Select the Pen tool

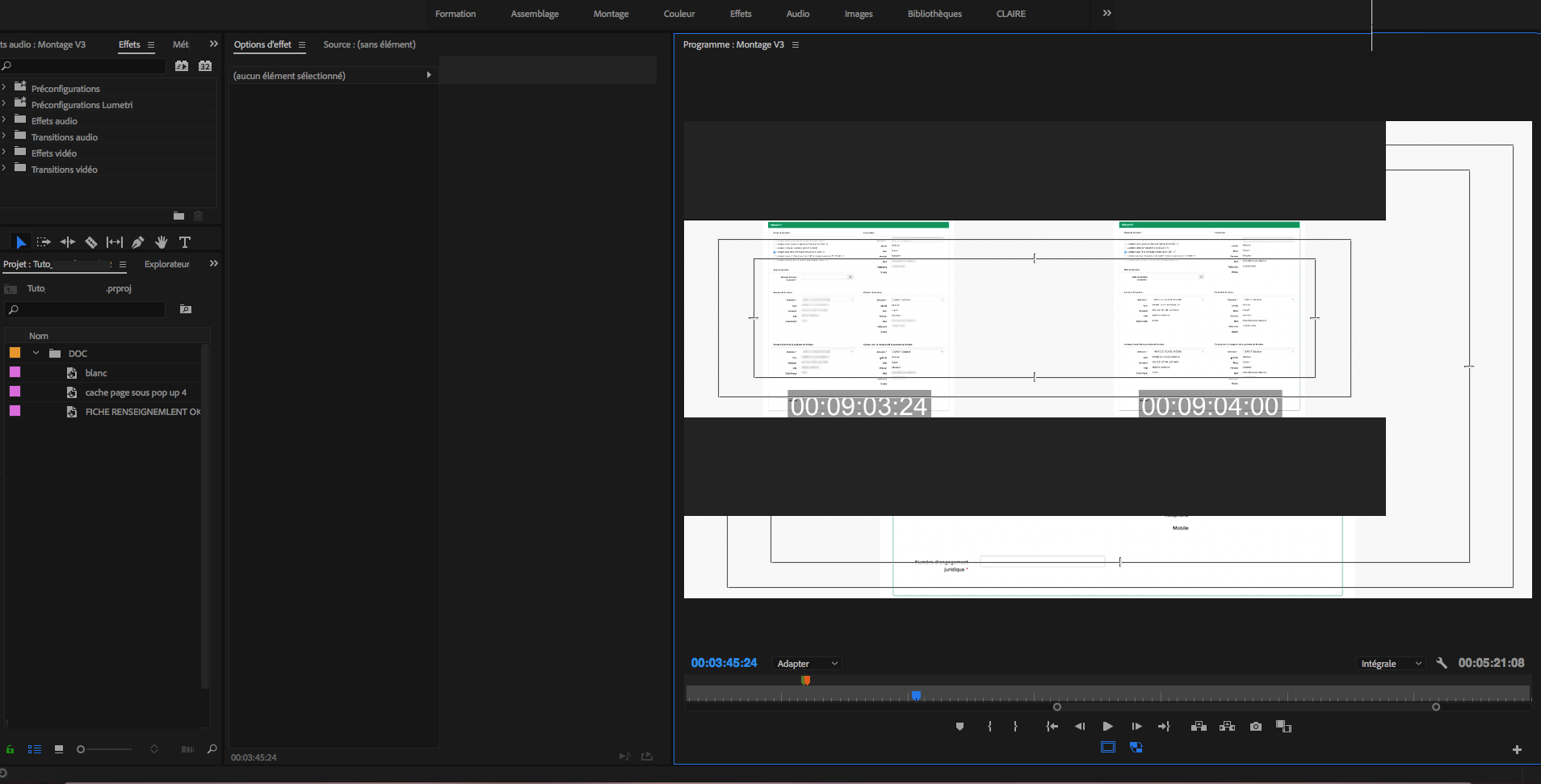(138, 242)
